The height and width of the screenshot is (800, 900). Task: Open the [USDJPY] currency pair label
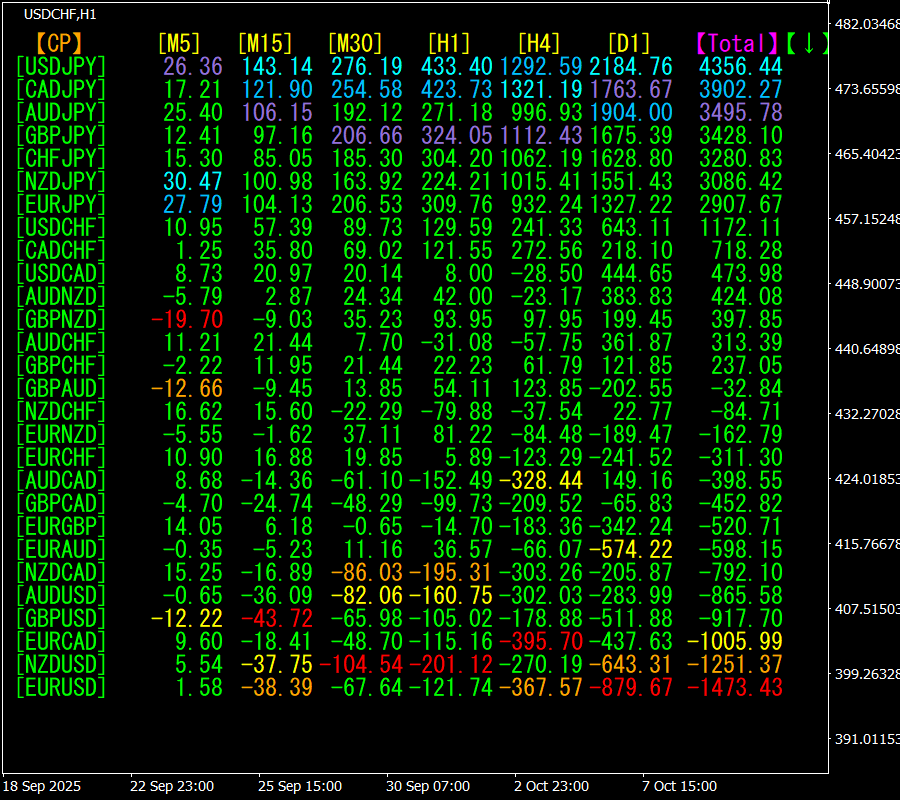(61, 66)
